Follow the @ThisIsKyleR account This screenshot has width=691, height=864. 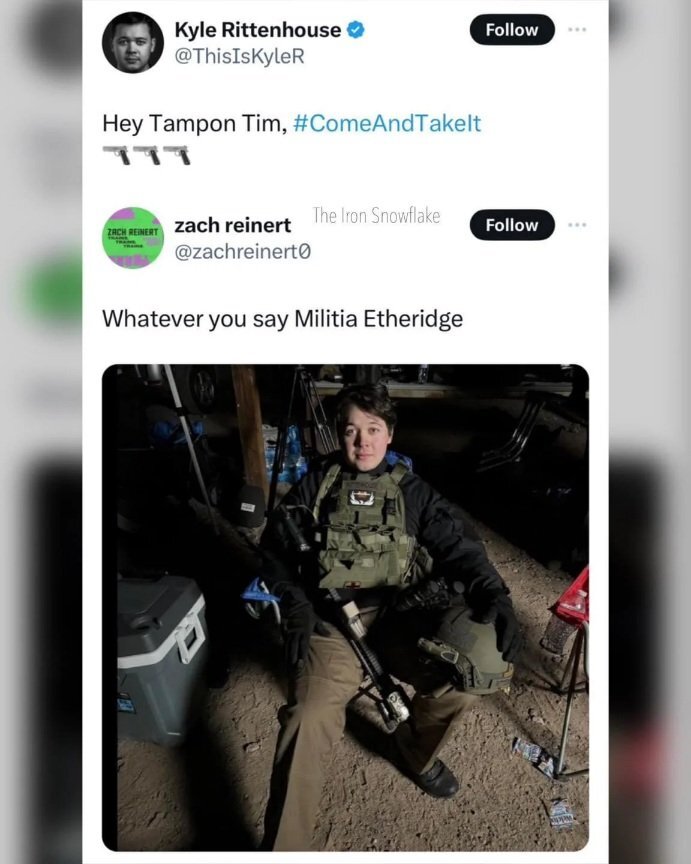coord(512,30)
